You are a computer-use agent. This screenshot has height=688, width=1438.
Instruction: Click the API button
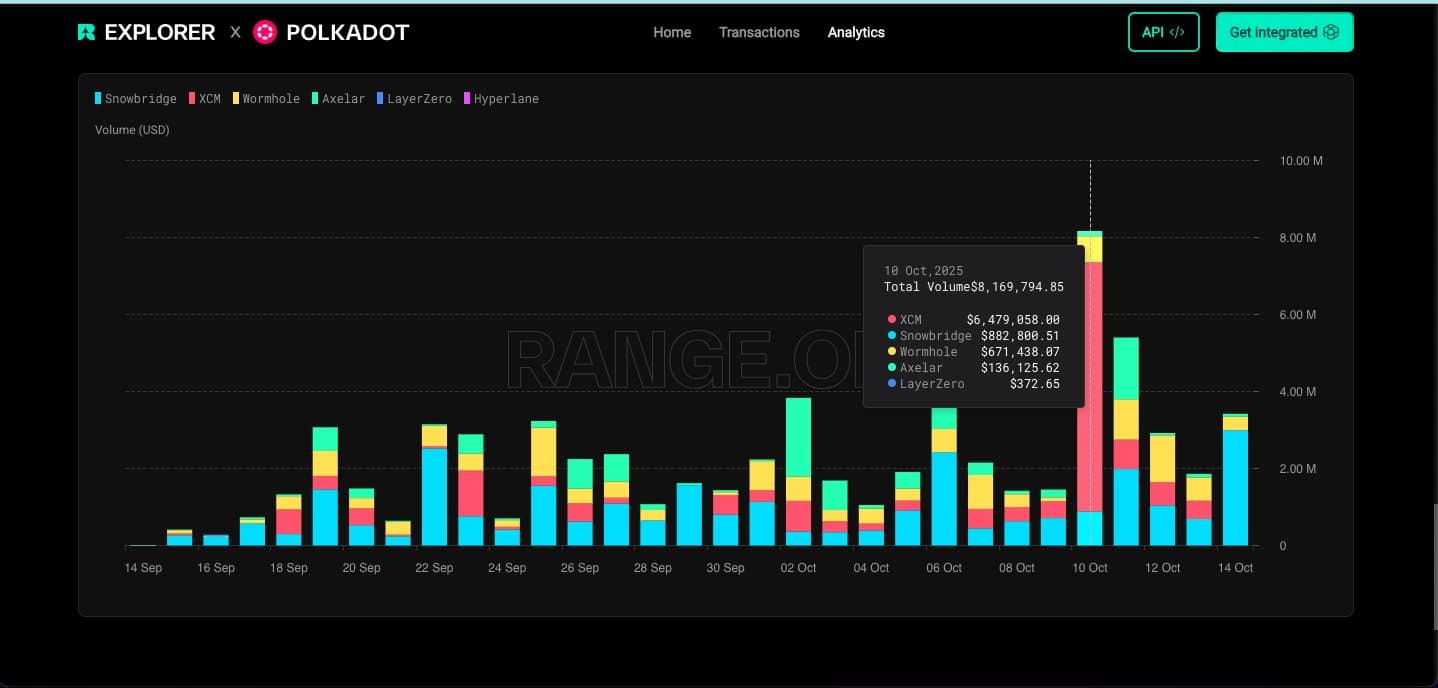[x=1163, y=31]
